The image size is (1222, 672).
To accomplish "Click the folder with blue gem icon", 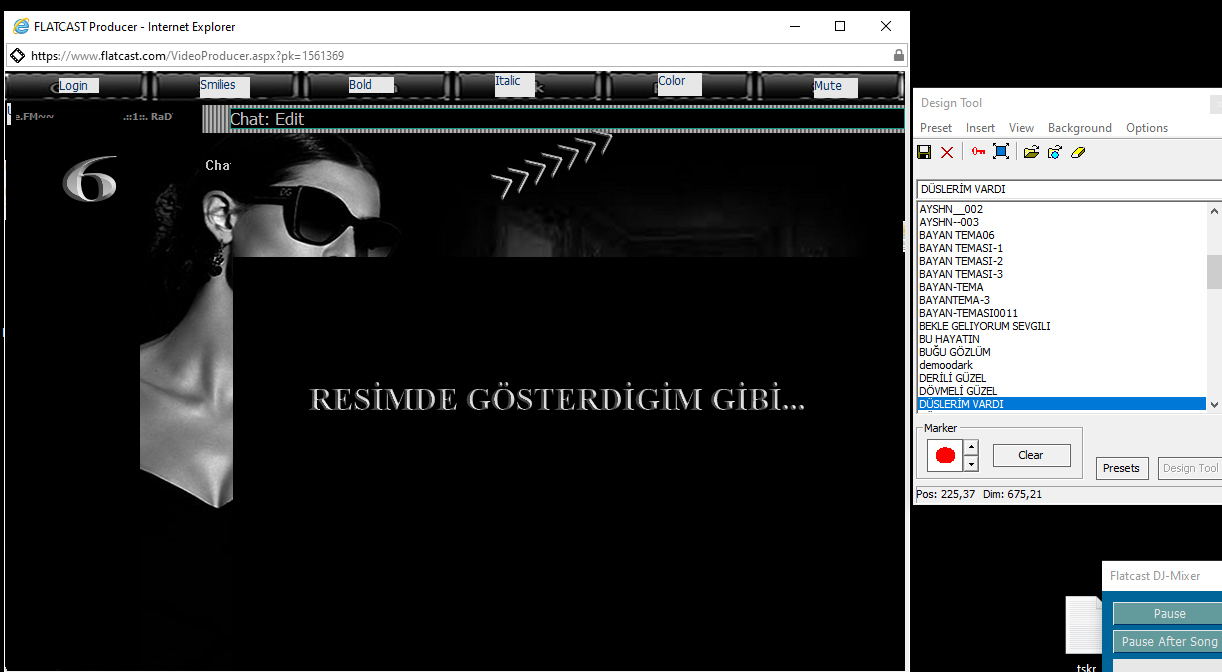I will [1054, 152].
